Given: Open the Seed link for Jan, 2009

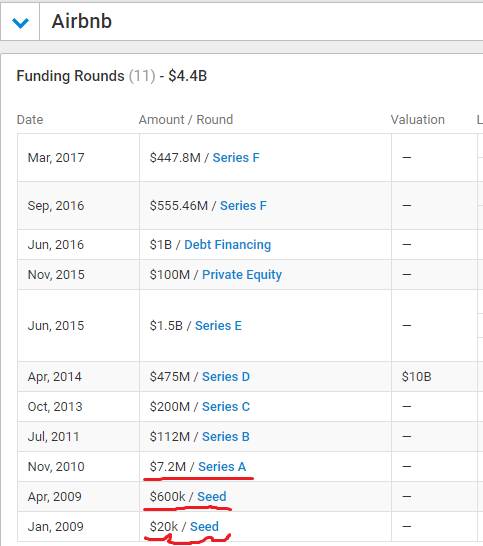Looking at the screenshot, I should 204,526.
